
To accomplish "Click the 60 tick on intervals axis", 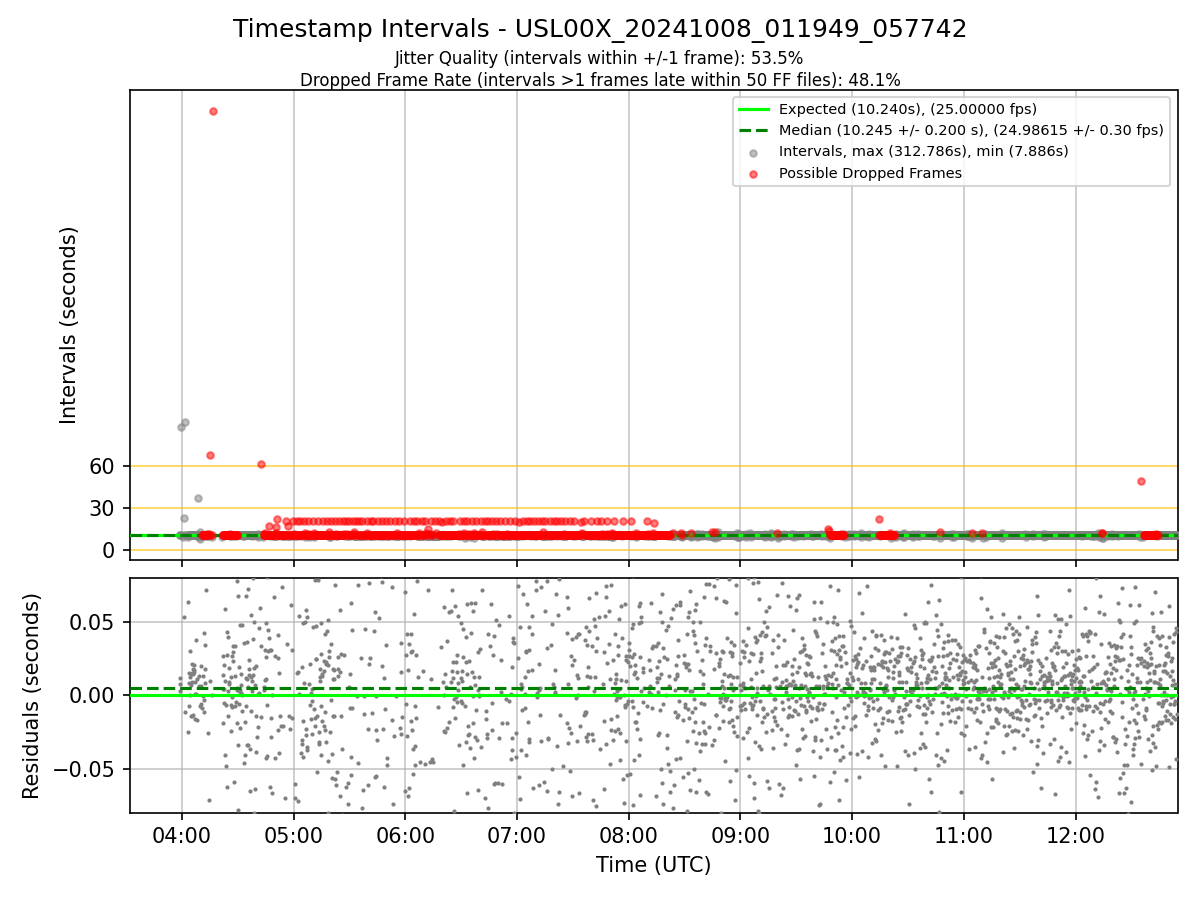I will coord(104,466).
